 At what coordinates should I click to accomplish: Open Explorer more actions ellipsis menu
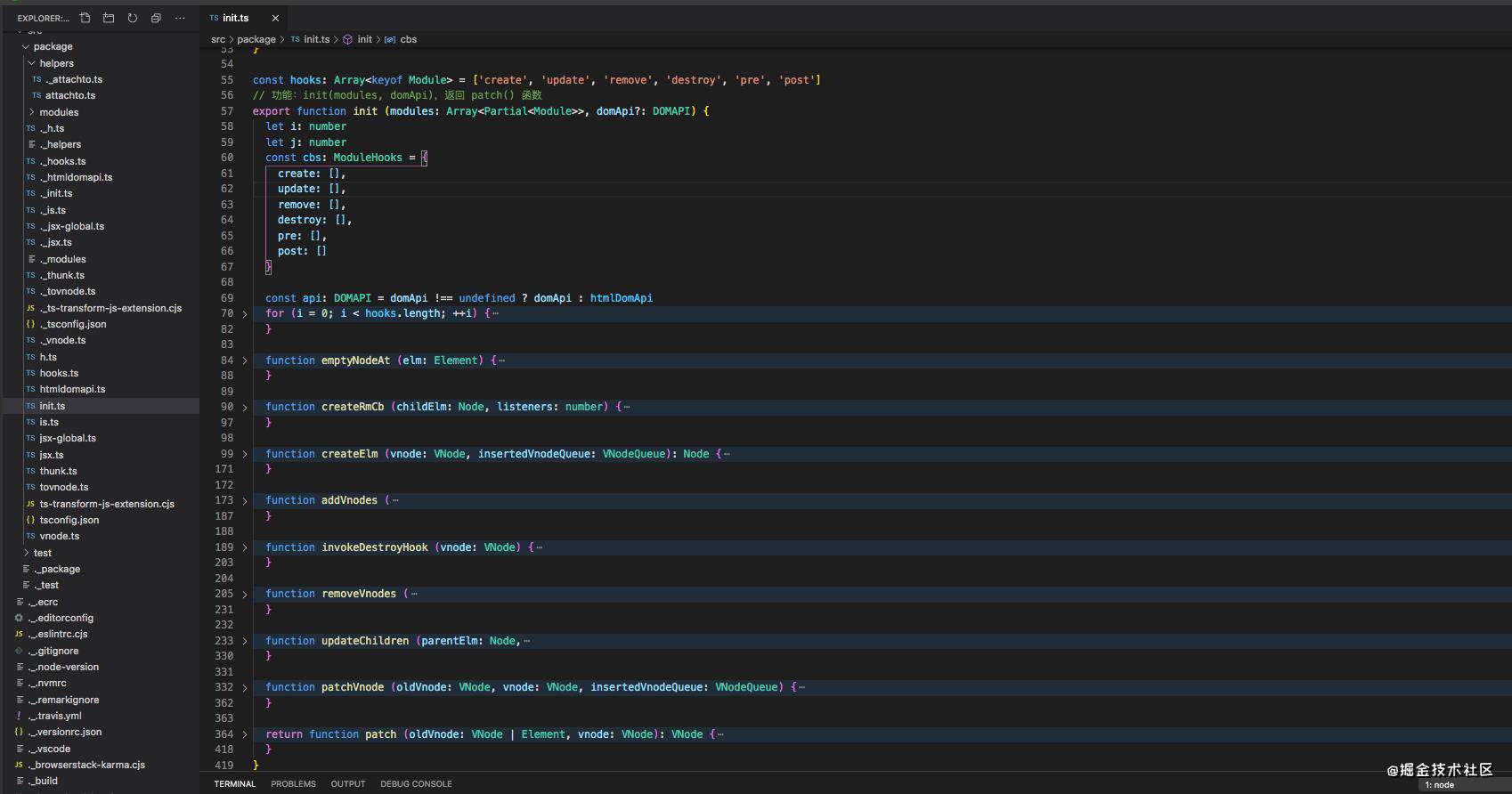(x=180, y=18)
